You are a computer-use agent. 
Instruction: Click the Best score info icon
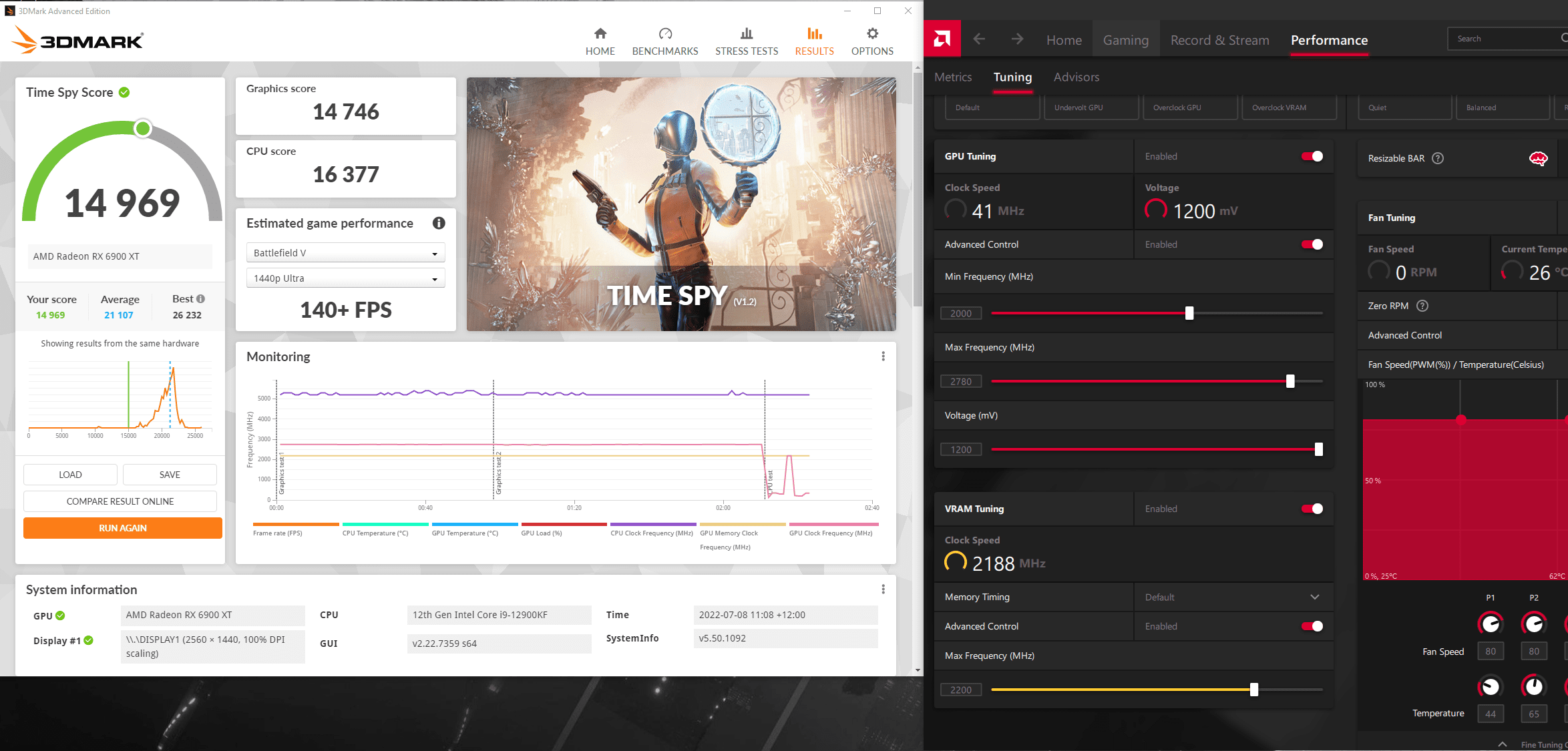click(201, 298)
